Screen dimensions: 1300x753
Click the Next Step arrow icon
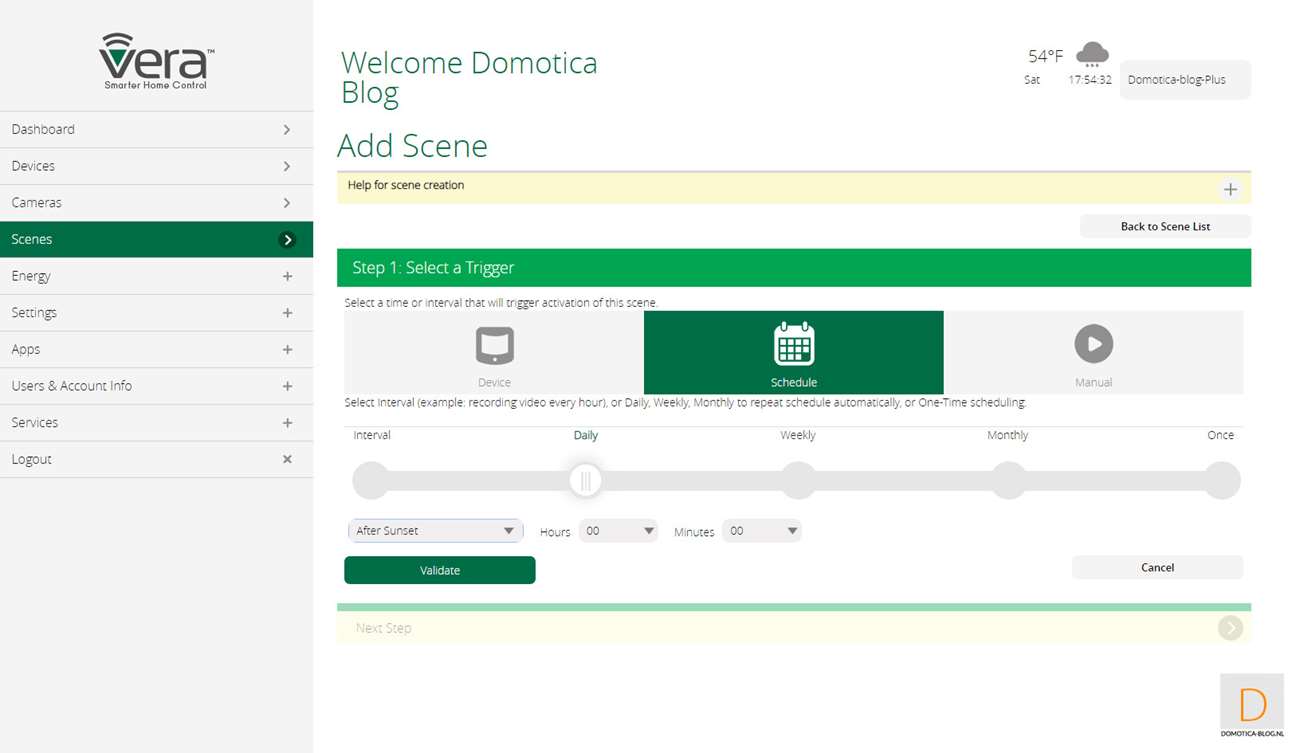(x=1230, y=628)
